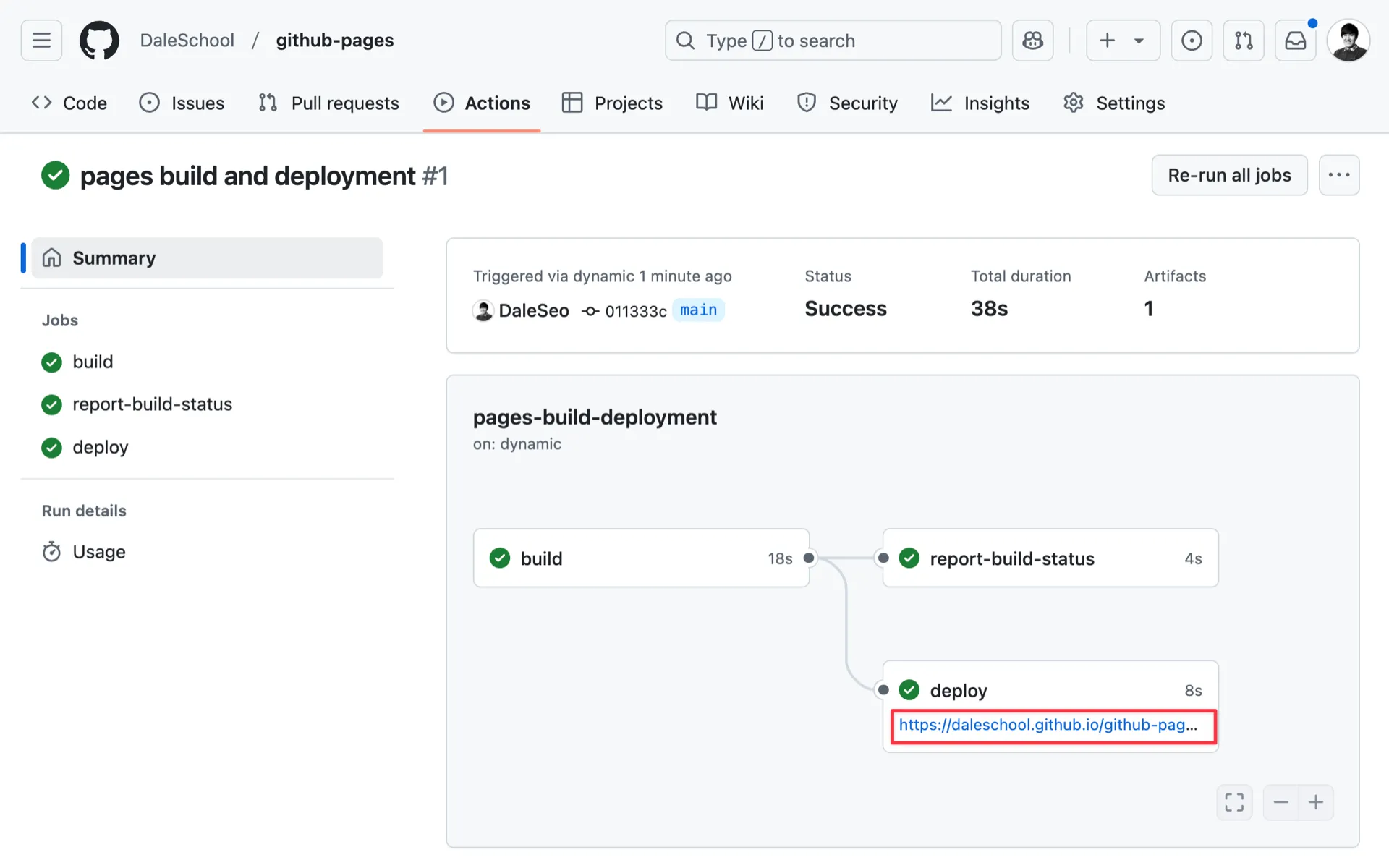Click the Copilot icon beside the search bar

pos(1032,41)
